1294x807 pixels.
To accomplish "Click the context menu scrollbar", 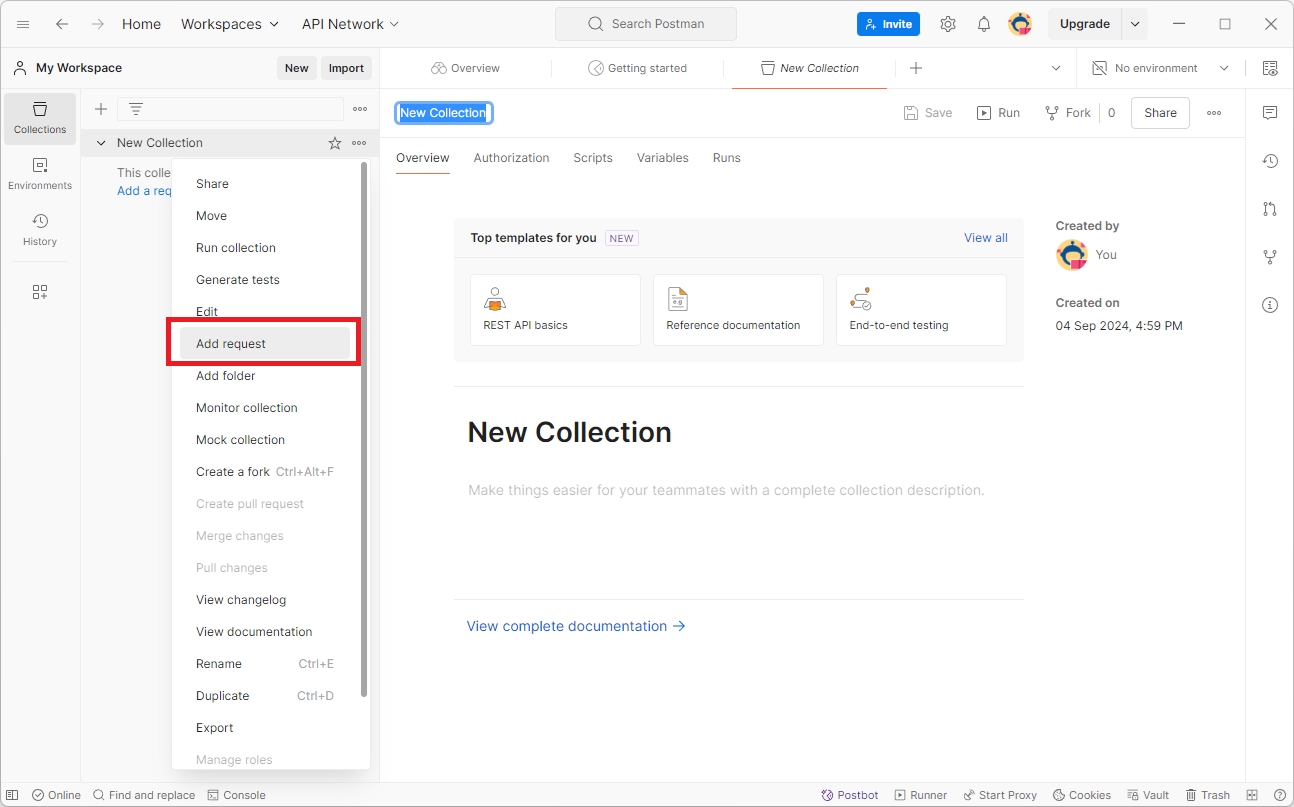I will pyautogui.click(x=364, y=430).
